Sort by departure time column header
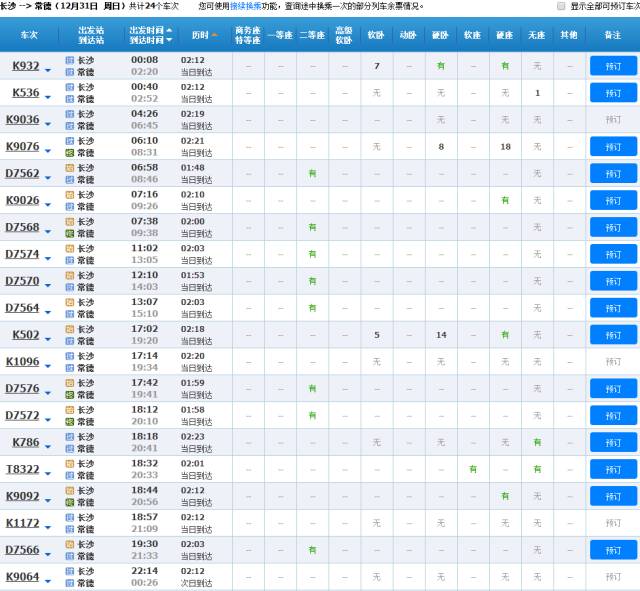640x591 pixels. 147,30
